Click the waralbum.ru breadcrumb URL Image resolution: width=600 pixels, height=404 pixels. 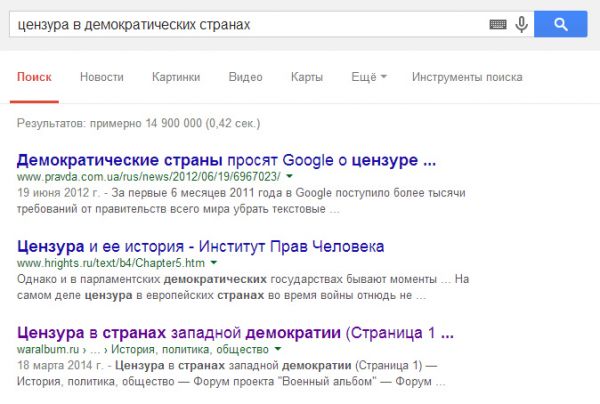143,349
